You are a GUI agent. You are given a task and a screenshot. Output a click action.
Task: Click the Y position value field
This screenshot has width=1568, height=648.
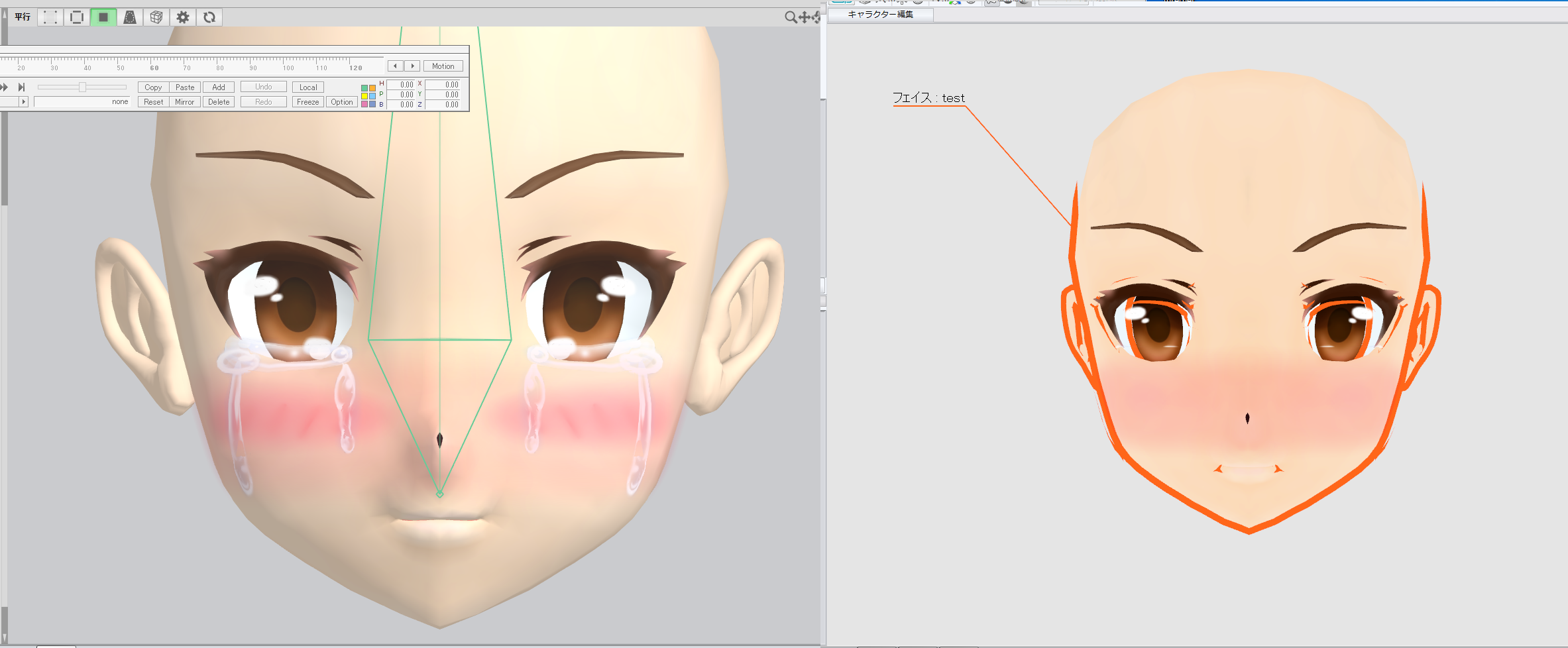443,95
